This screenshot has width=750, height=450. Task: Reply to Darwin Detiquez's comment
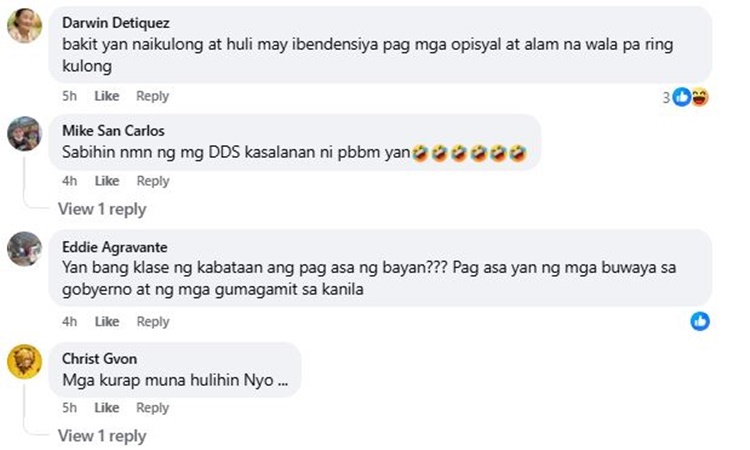pyautogui.click(x=153, y=96)
